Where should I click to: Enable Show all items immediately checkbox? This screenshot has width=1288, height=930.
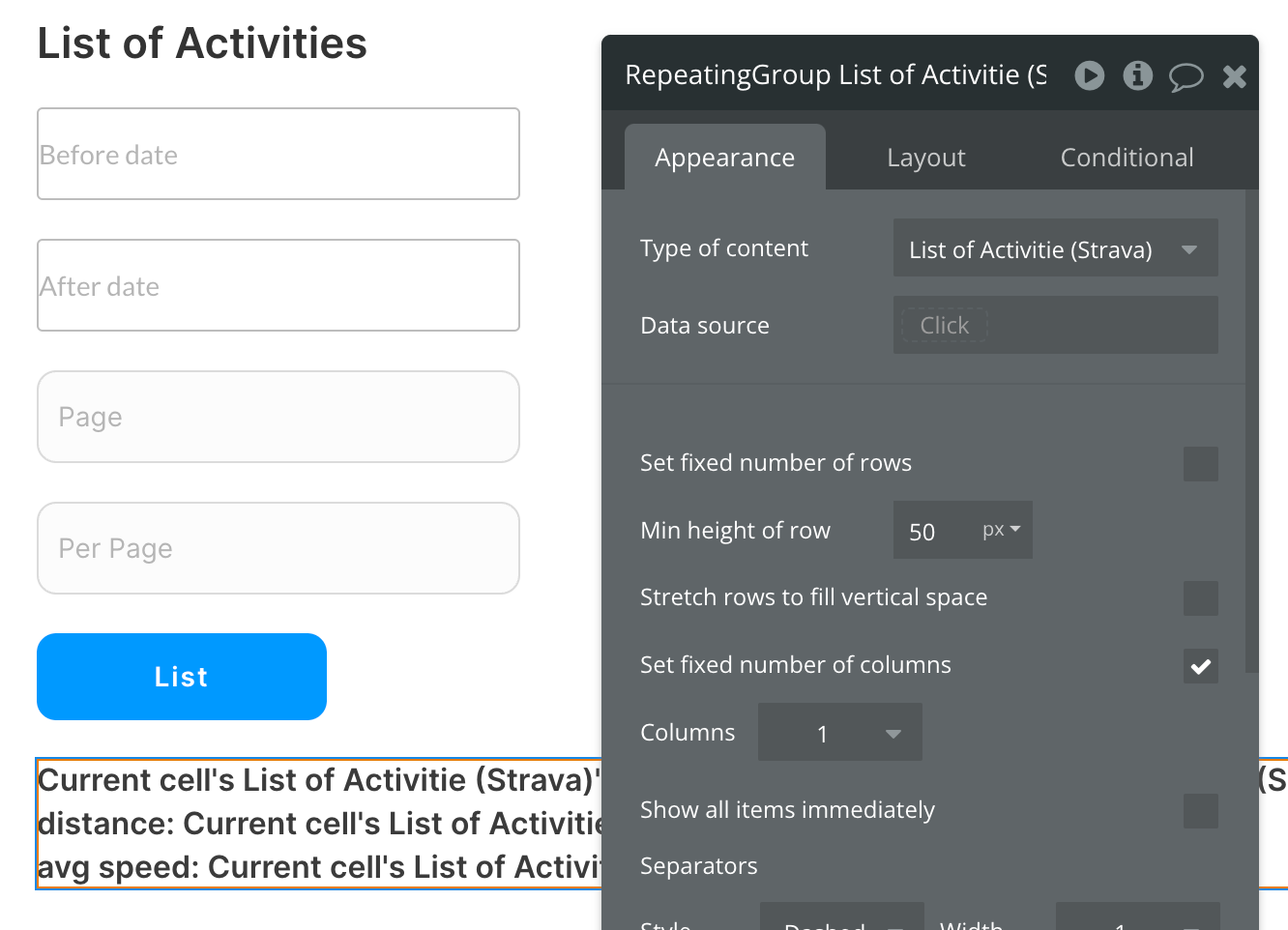[x=1200, y=811]
